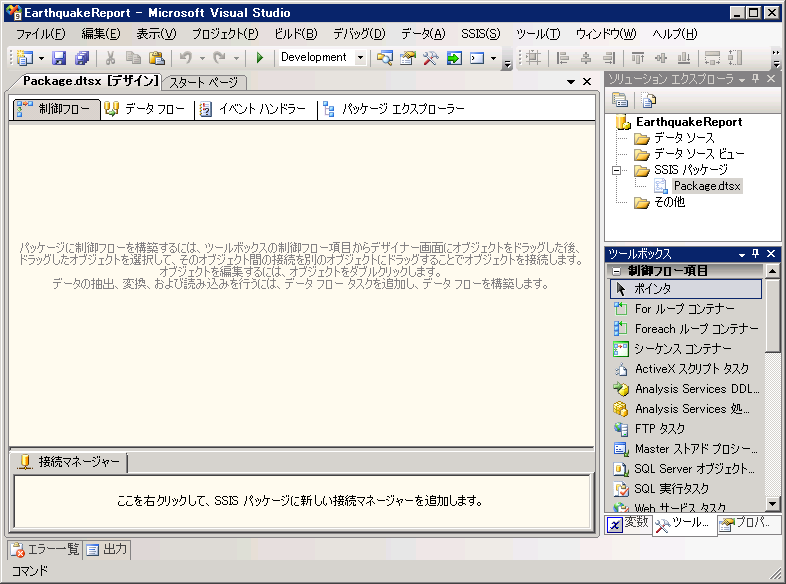Start debugging with the green play icon
The image size is (786, 584).
click(x=260, y=58)
